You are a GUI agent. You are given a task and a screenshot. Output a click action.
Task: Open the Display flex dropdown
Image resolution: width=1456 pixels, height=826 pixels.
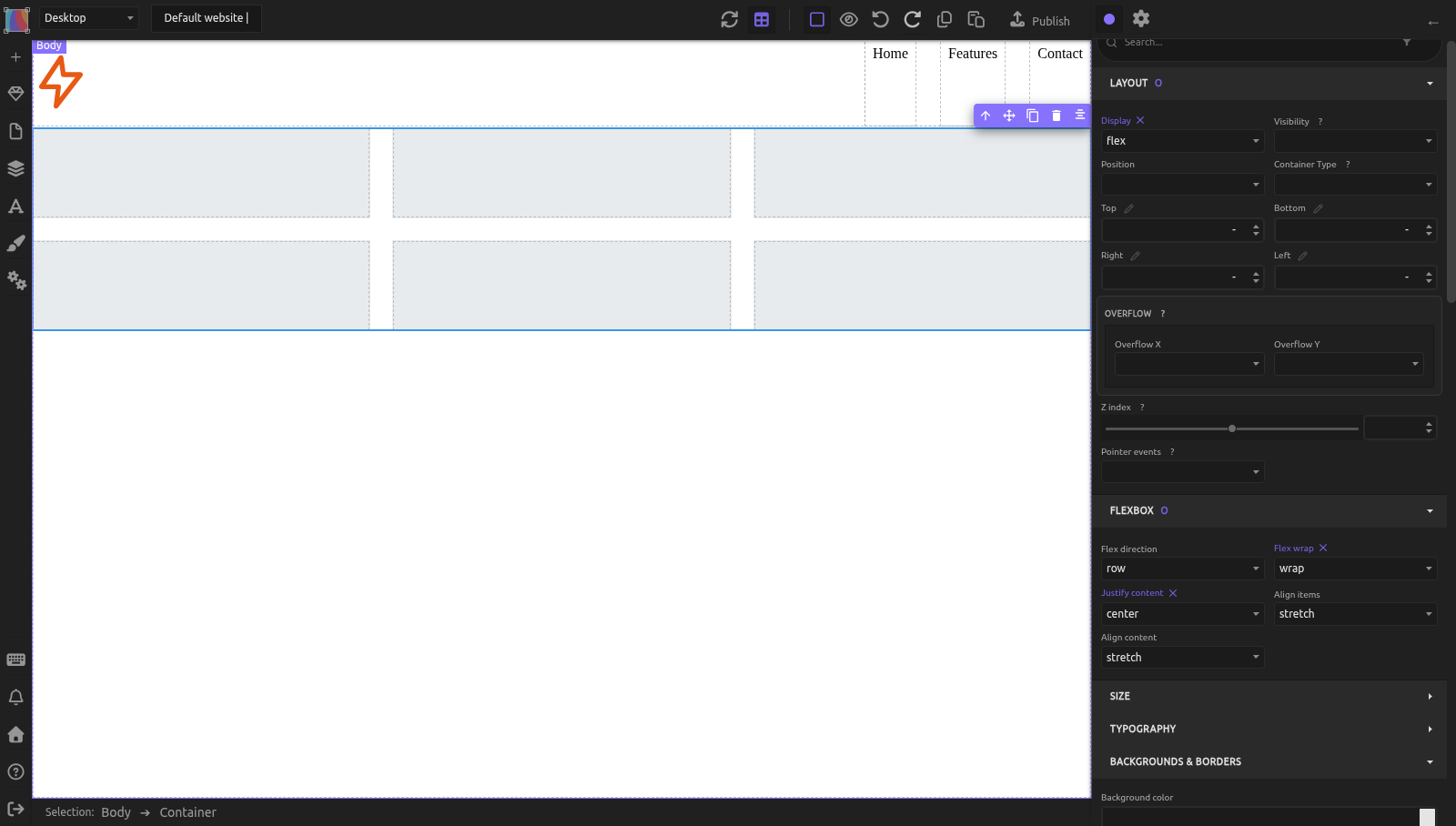pyautogui.click(x=1182, y=141)
